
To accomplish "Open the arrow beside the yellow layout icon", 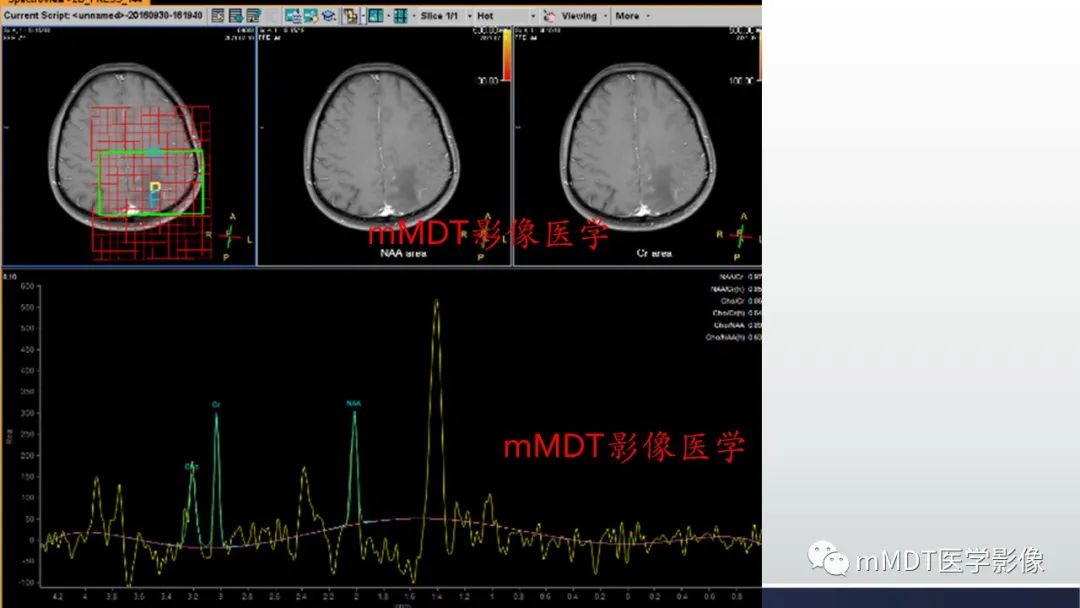I will pos(363,16).
